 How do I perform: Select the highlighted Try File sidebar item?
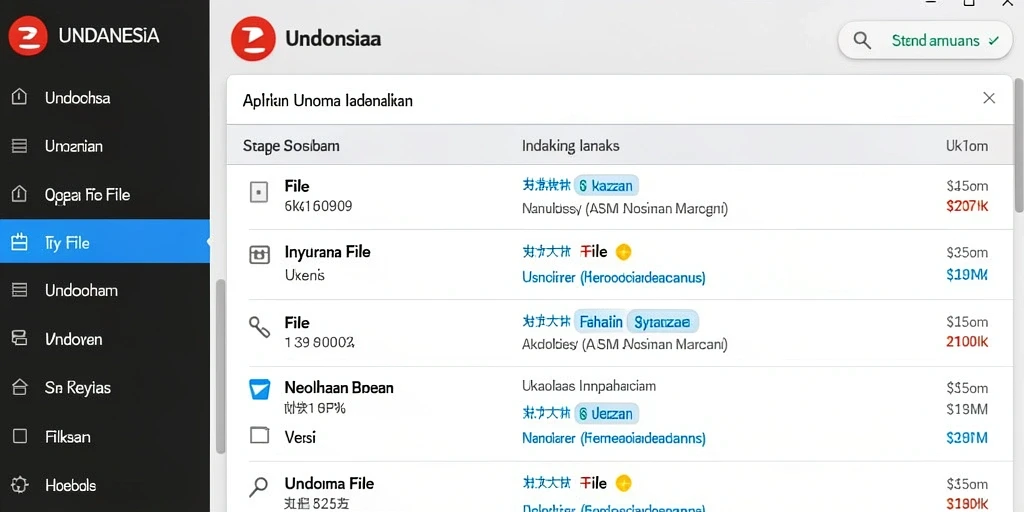coord(104,242)
